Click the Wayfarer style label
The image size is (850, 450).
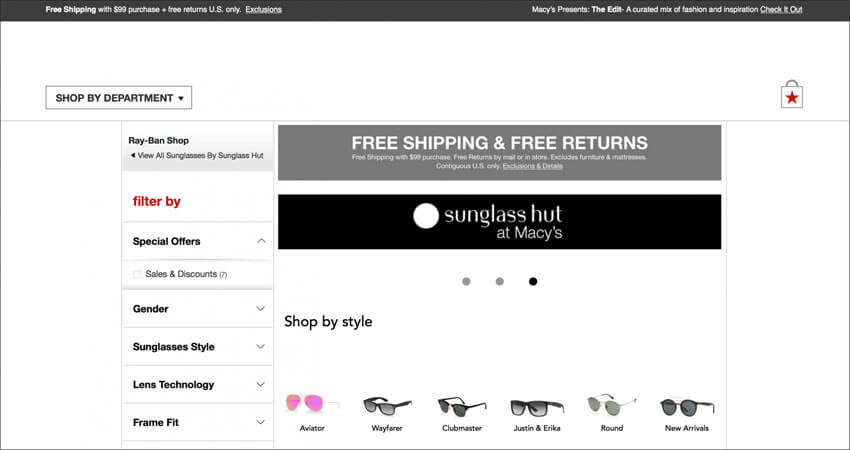(x=387, y=428)
